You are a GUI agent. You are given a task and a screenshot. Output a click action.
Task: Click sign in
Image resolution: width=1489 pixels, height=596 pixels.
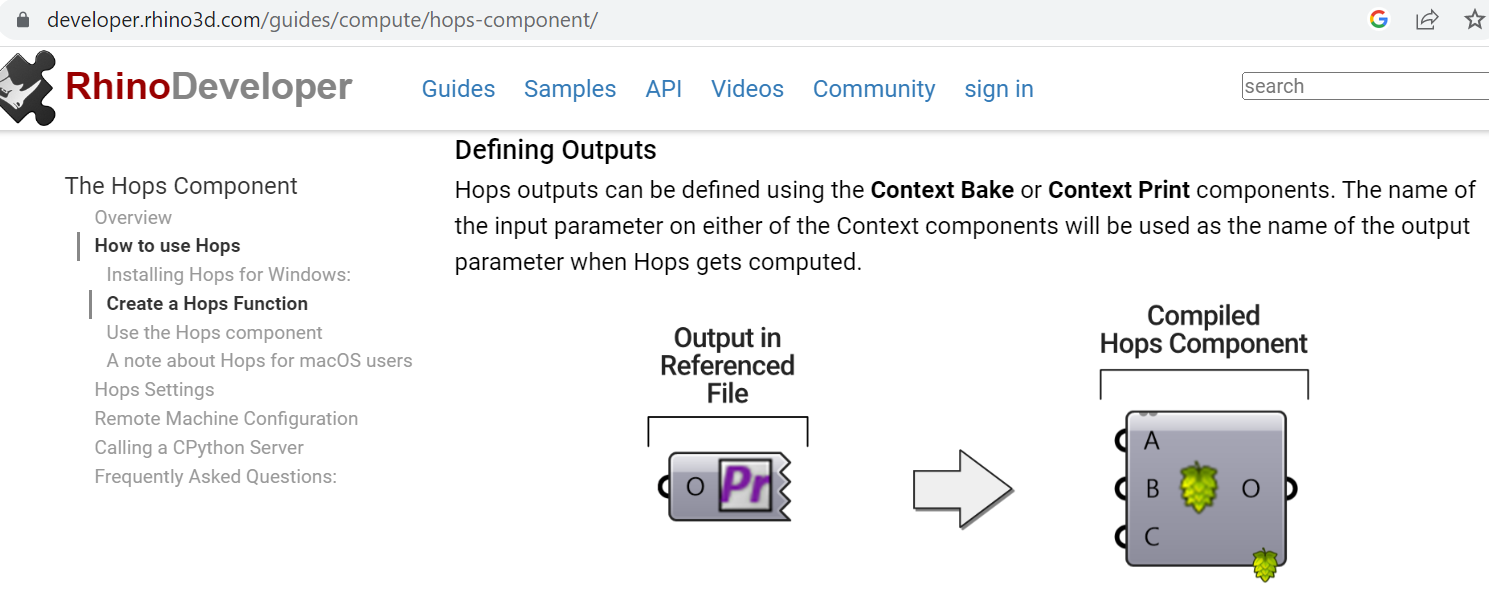[998, 89]
